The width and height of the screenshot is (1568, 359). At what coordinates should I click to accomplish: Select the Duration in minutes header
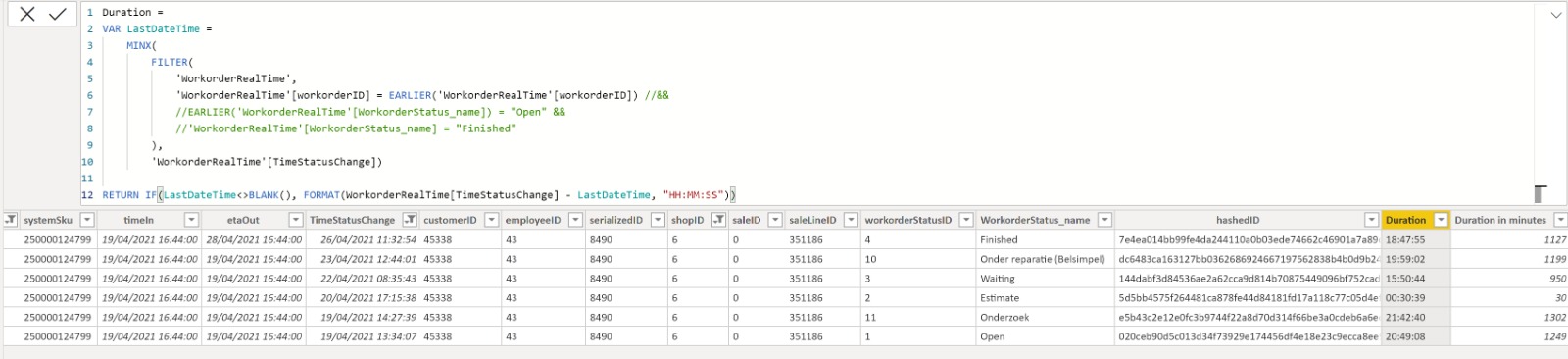[1500, 220]
